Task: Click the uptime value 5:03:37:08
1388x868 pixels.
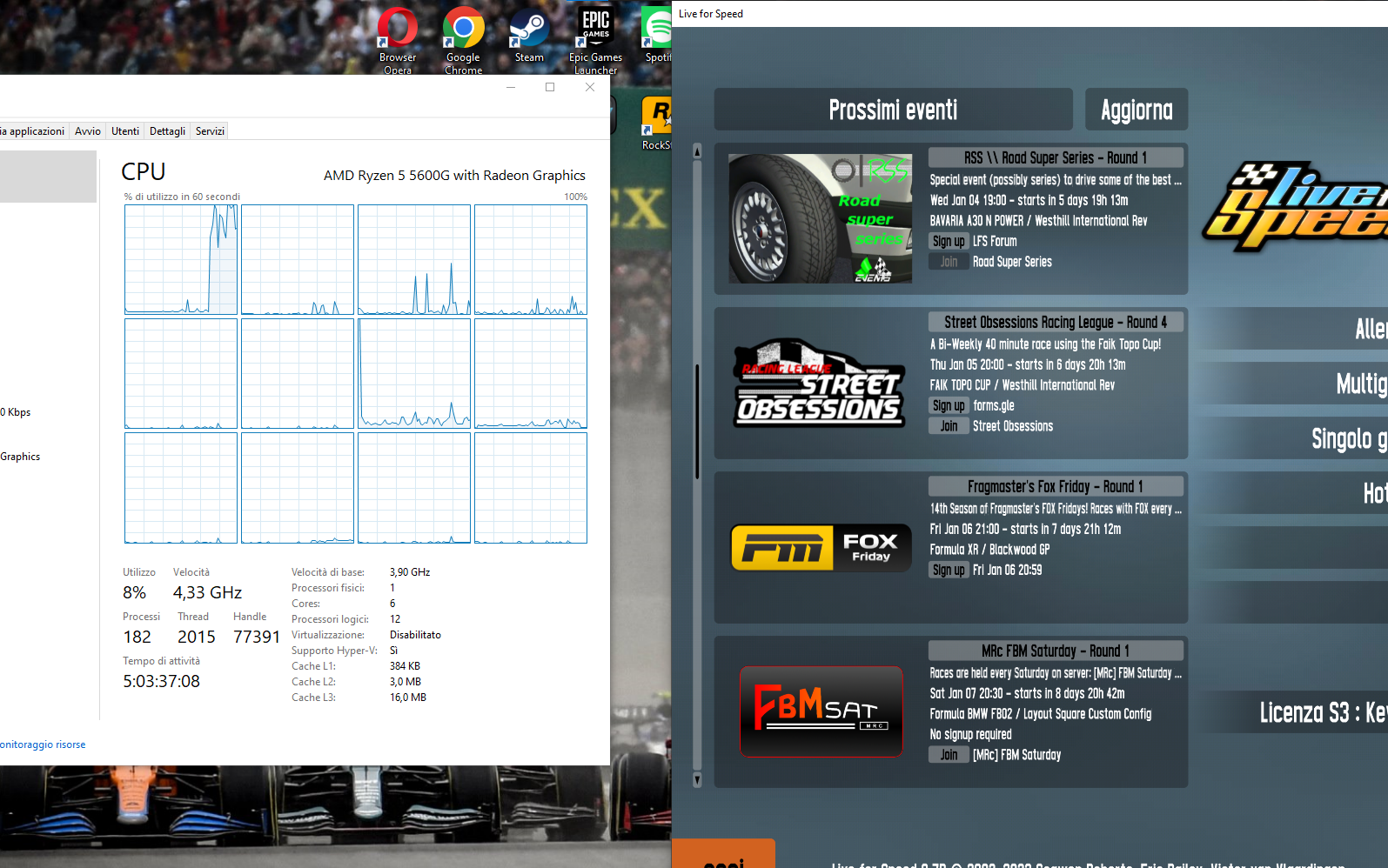Action: (x=161, y=681)
